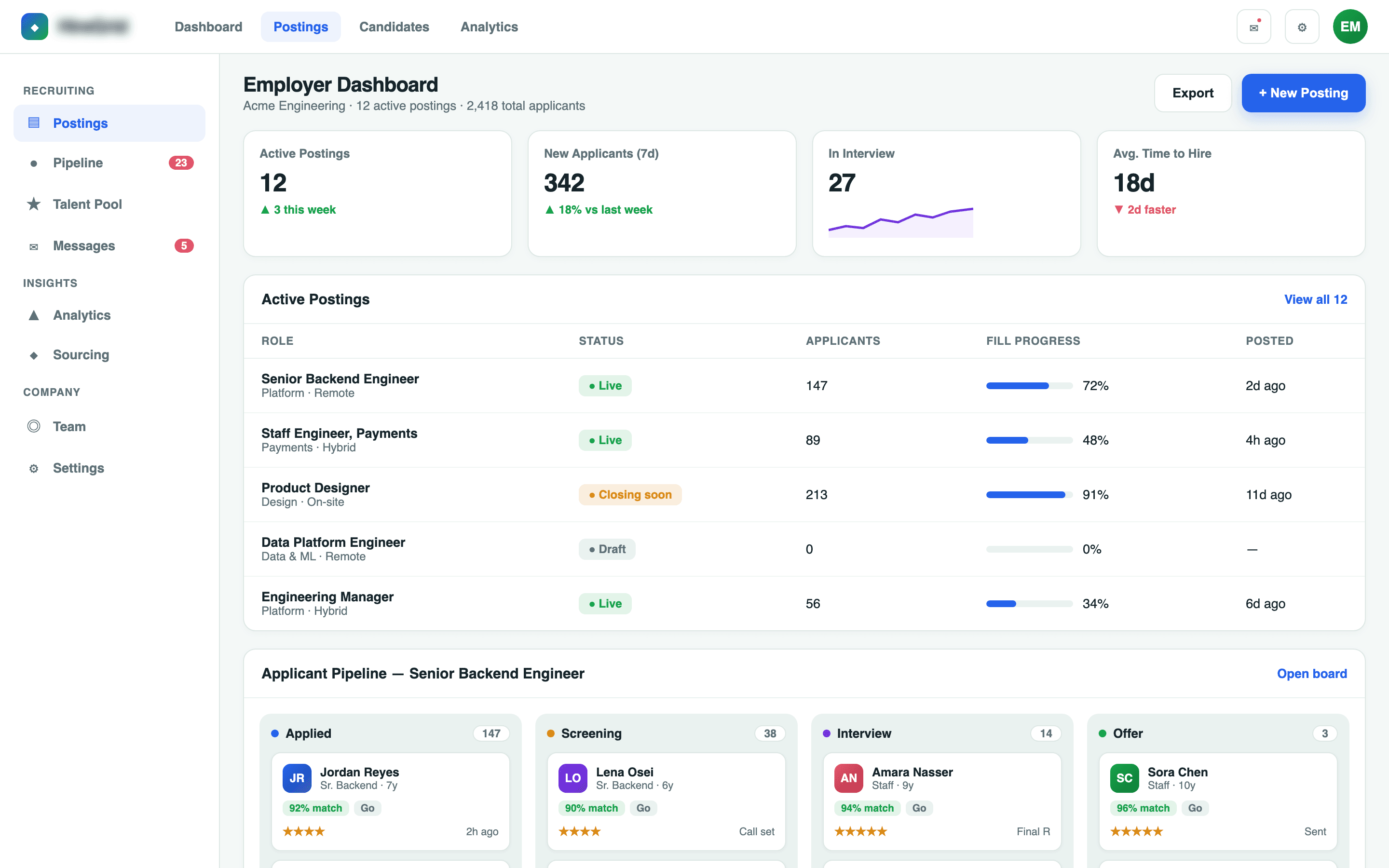The width and height of the screenshot is (1389, 868).
Task: Click Jordan Reyes JR avatar
Action: coord(297,778)
